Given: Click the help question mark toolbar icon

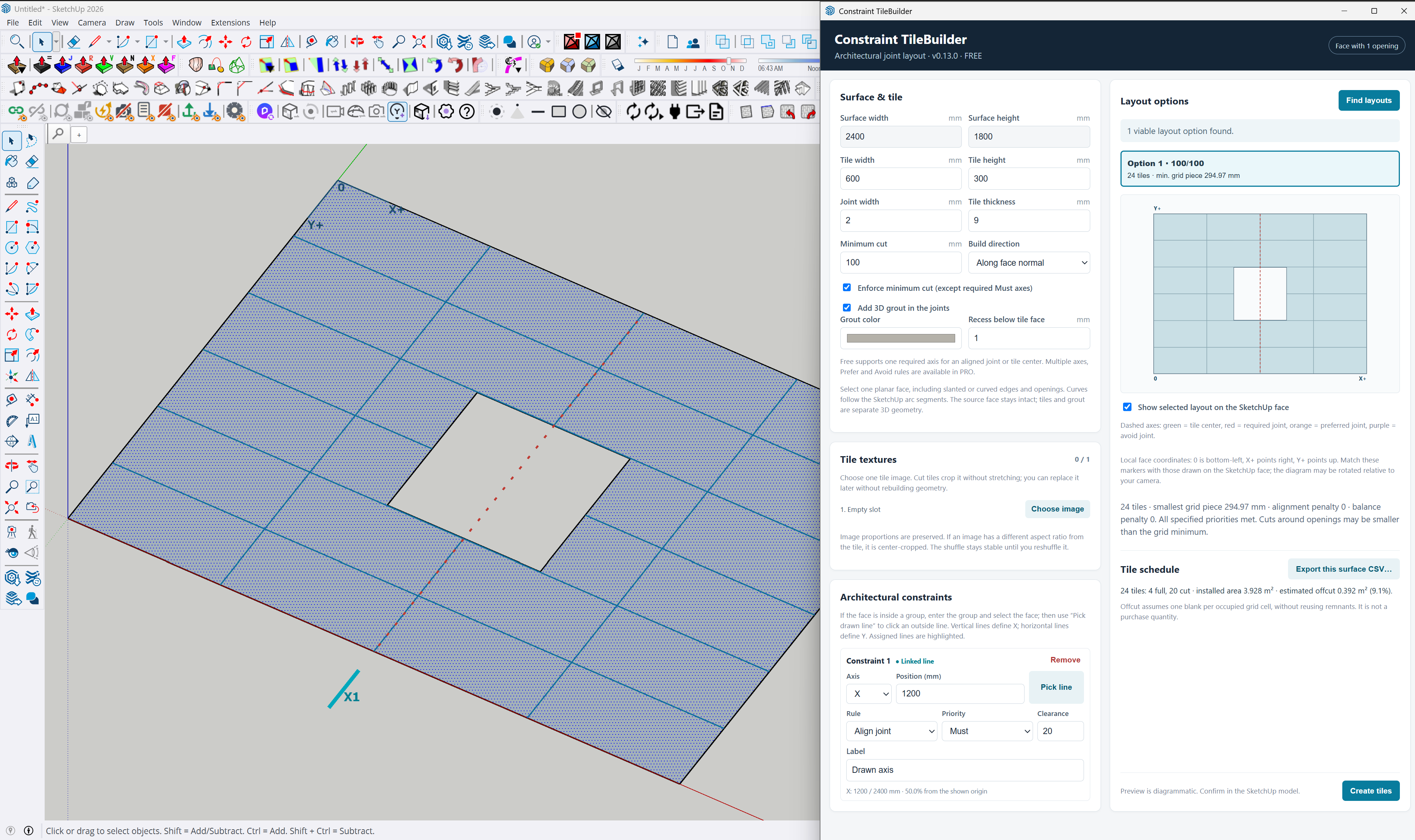Looking at the screenshot, I should click(x=467, y=111).
